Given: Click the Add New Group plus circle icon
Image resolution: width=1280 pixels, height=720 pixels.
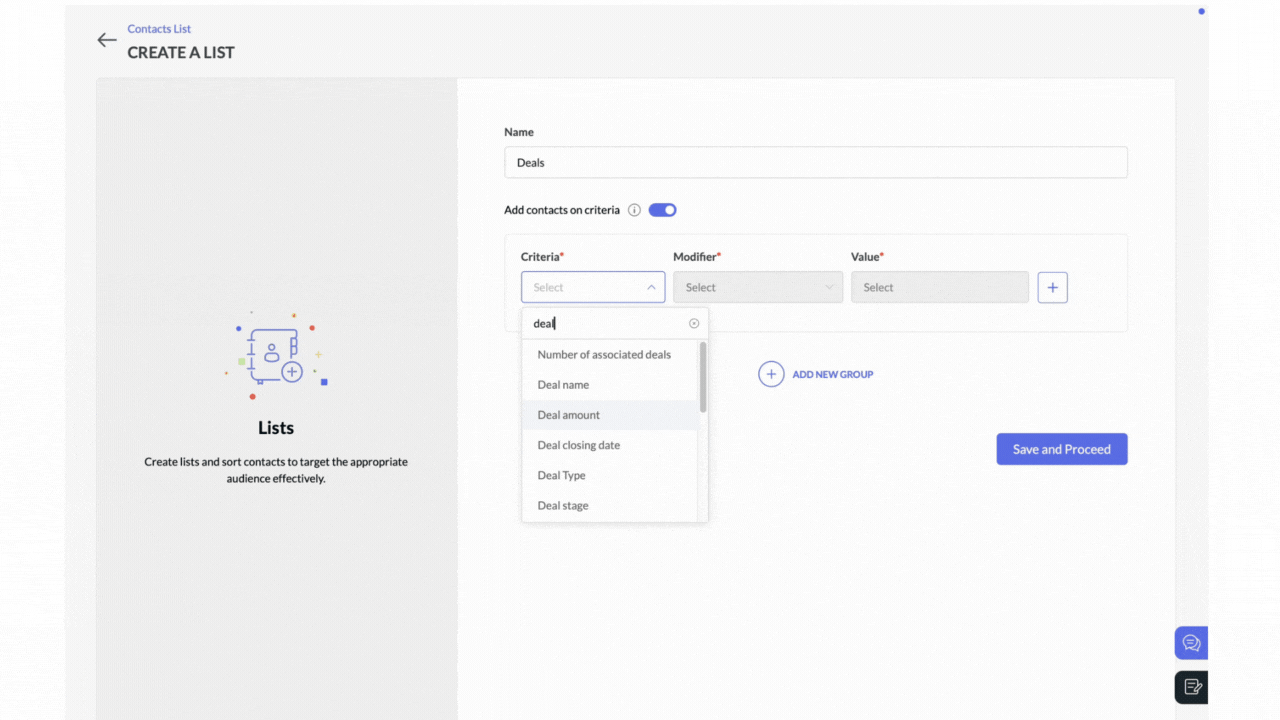Looking at the screenshot, I should coord(771,374).
